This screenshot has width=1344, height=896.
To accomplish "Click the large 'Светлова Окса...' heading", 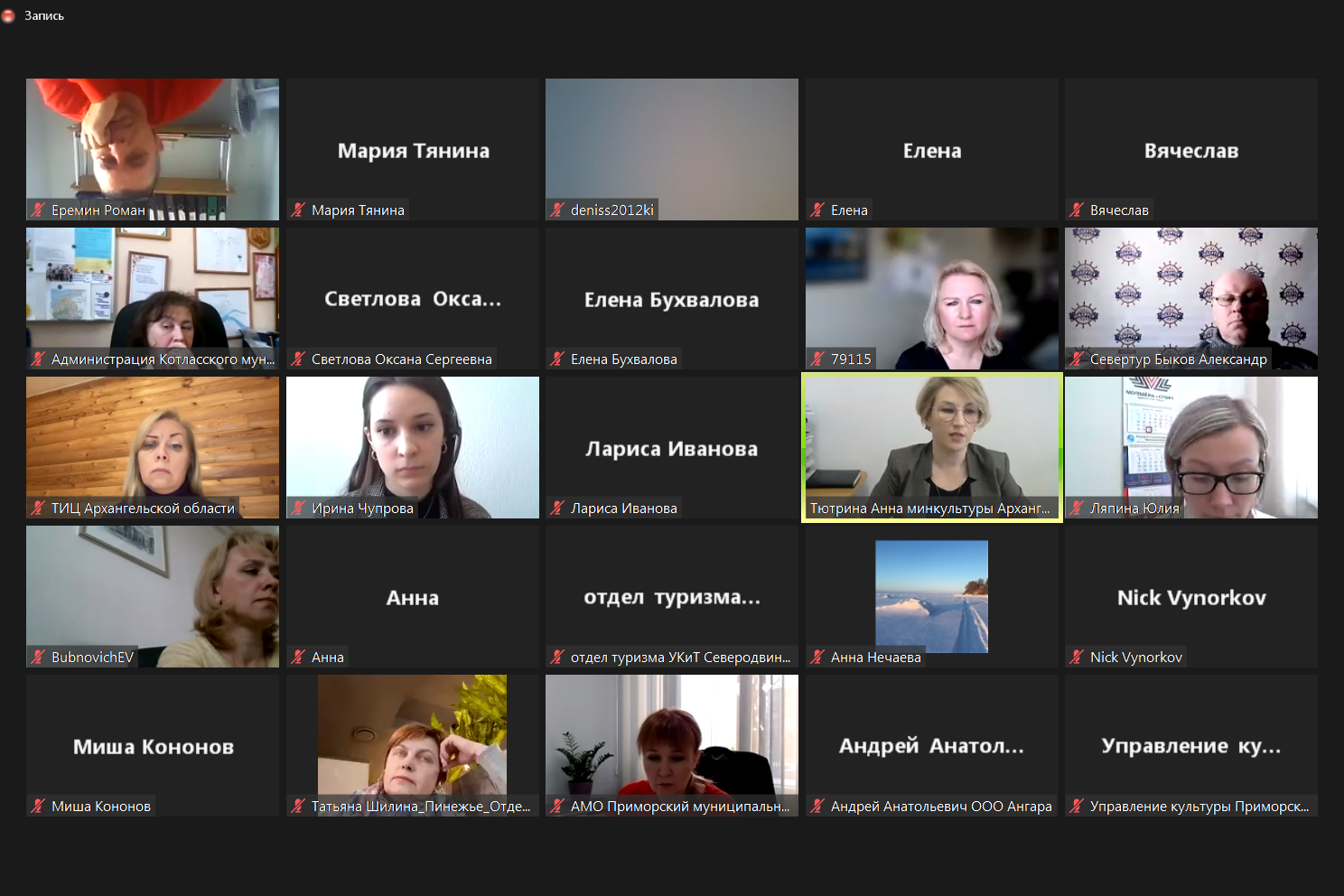I will click(413, 299).
